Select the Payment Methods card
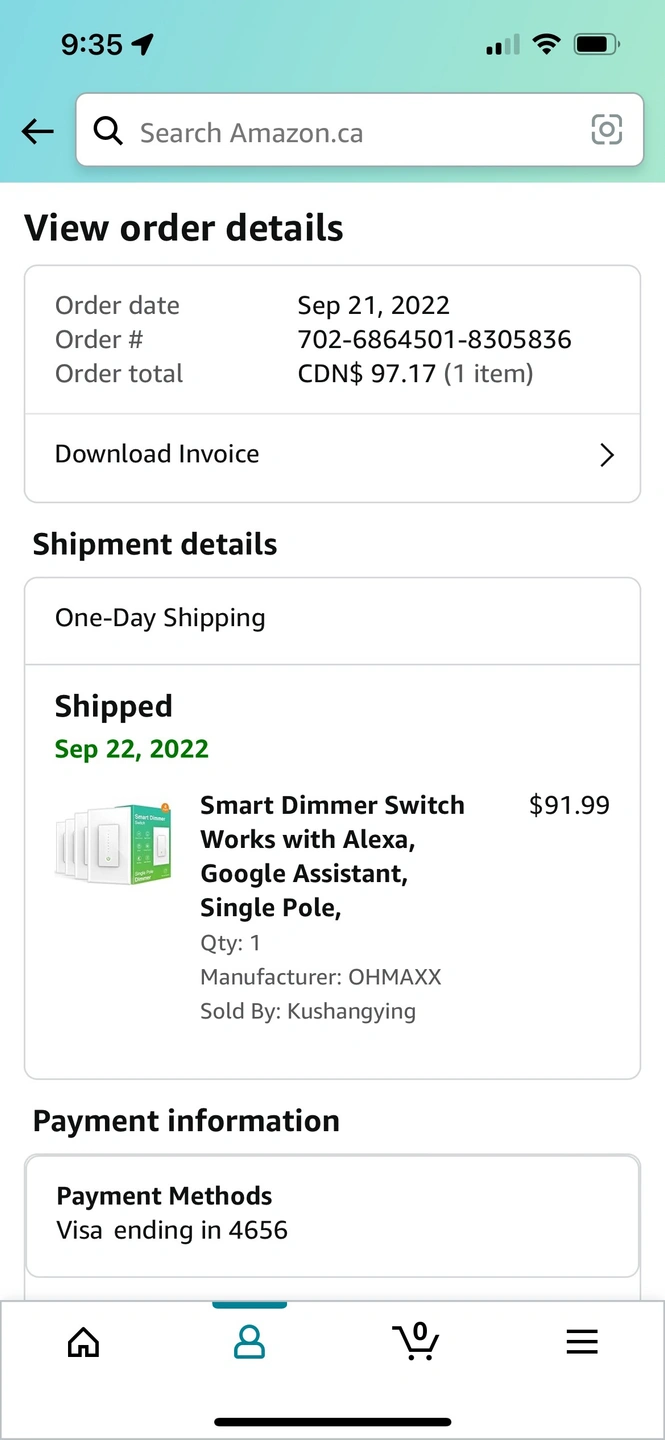The width and height of the screenshot is (665, 1440). (x=332, y=1214)
